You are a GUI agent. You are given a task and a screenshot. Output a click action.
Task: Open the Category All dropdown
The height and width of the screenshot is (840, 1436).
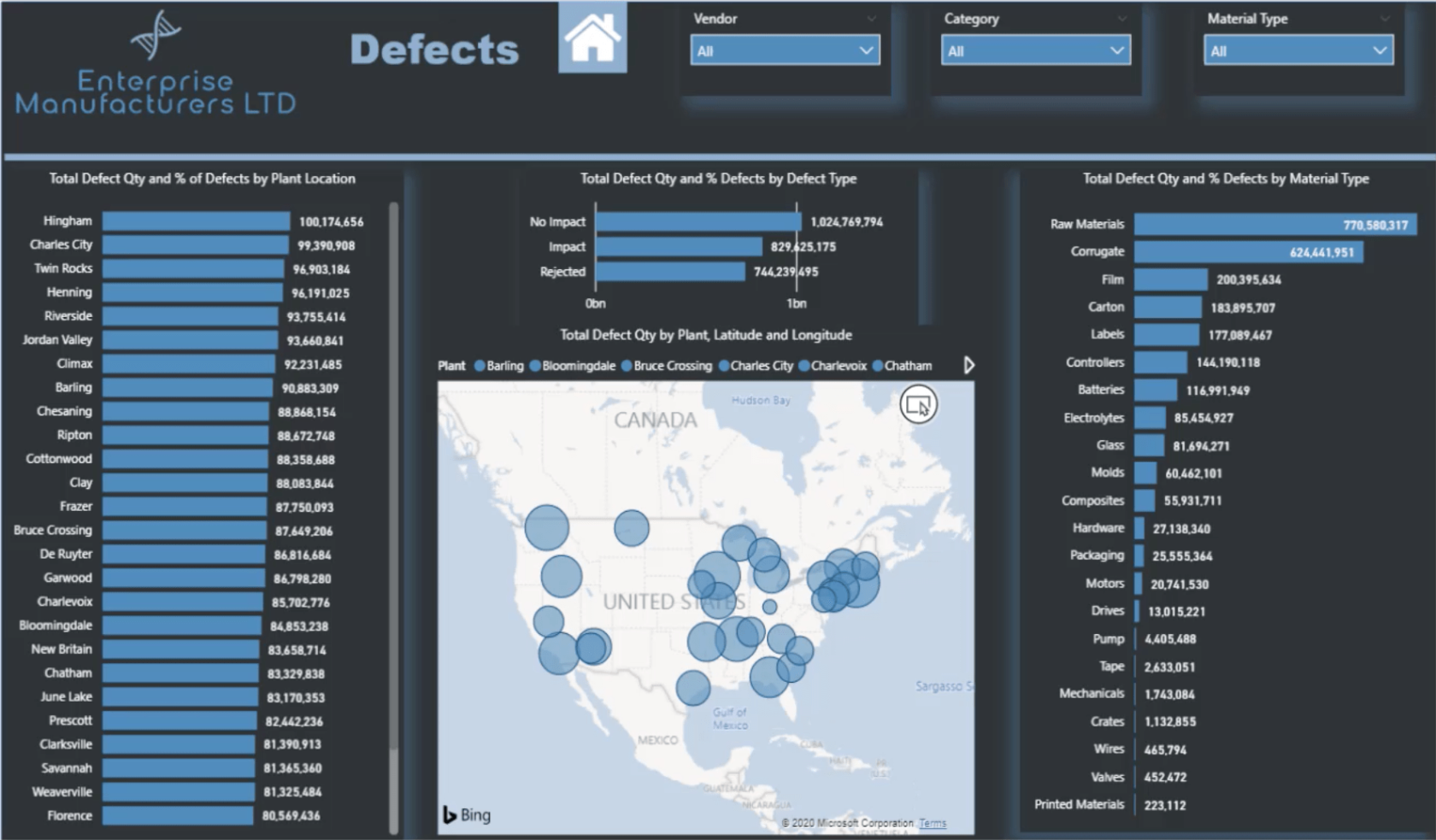1036,50
